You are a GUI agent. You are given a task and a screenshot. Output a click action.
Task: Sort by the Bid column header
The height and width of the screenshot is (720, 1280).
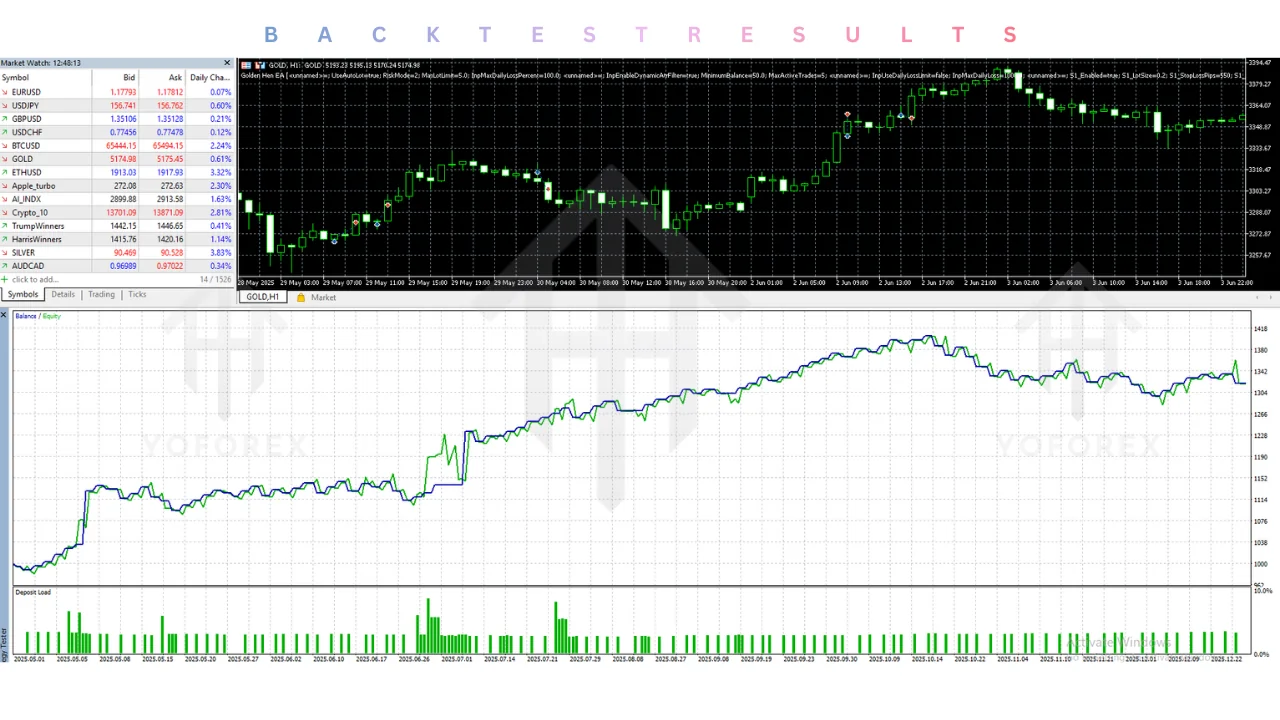click(x=128, y=77)
